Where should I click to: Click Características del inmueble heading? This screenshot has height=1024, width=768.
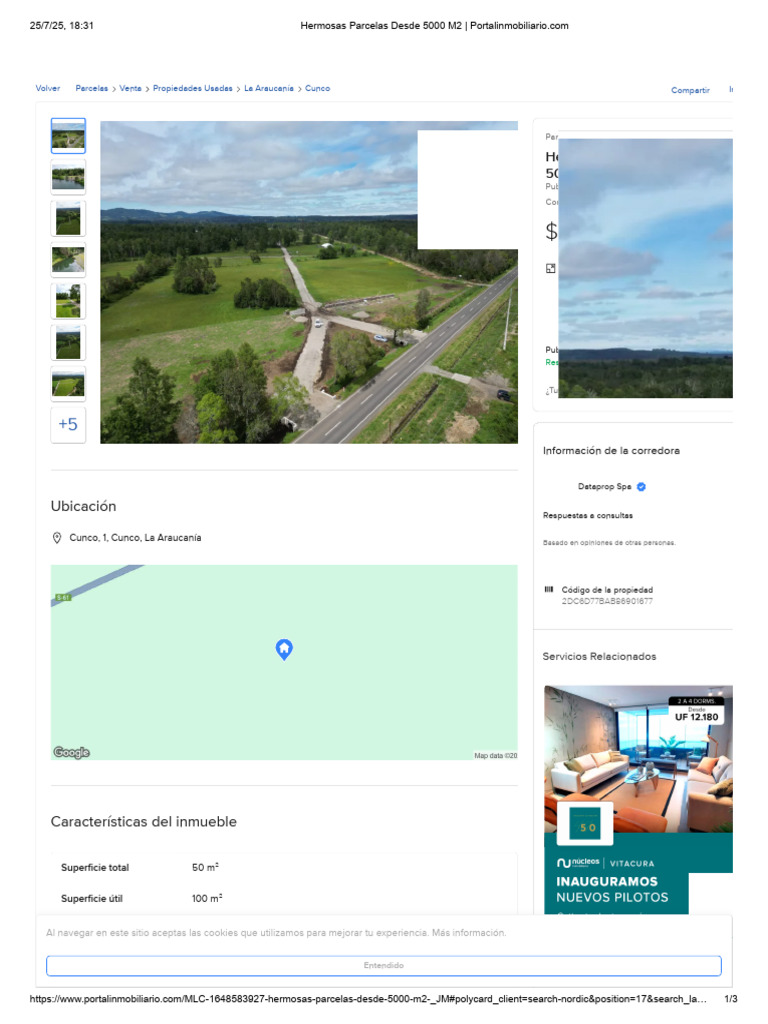(144, 822)
